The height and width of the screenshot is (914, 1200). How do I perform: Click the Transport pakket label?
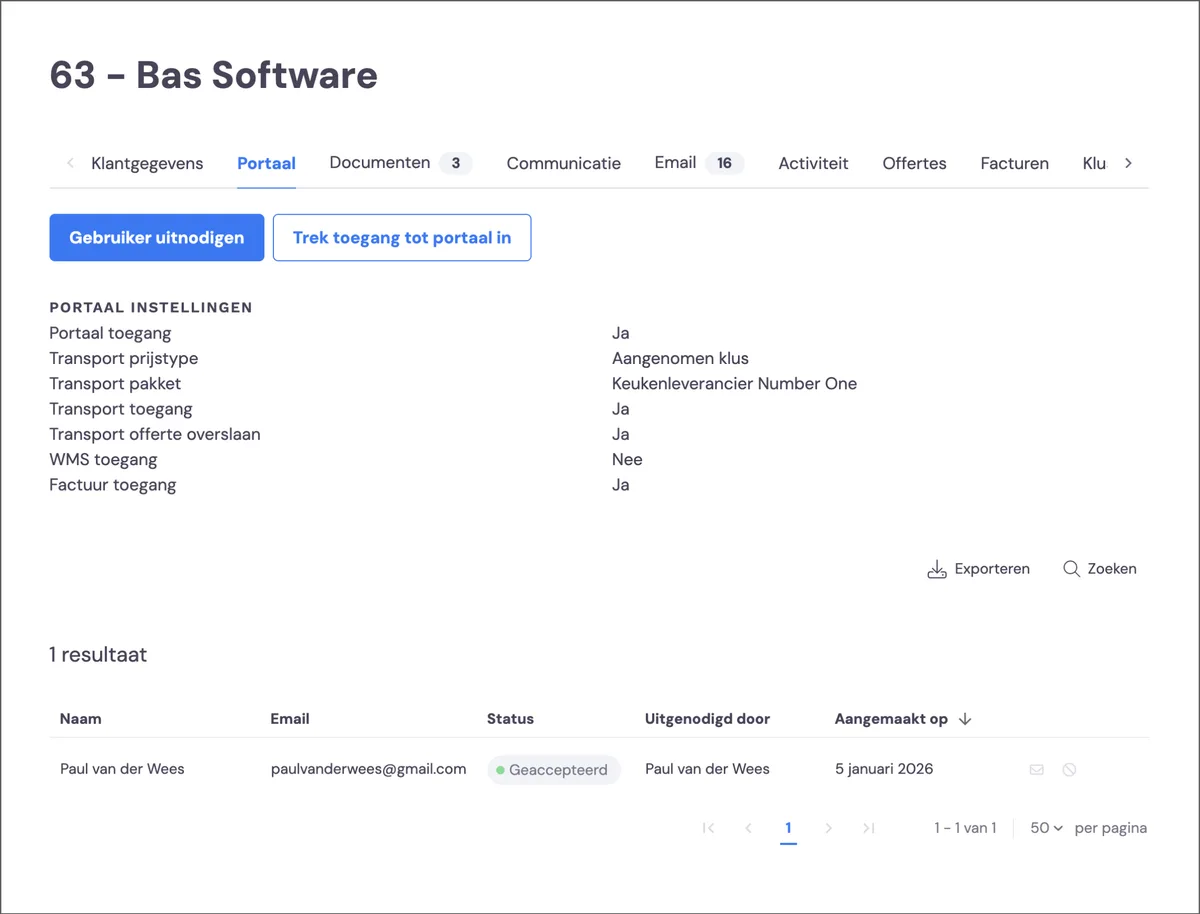pyautogui.click(x=115, y=384)
